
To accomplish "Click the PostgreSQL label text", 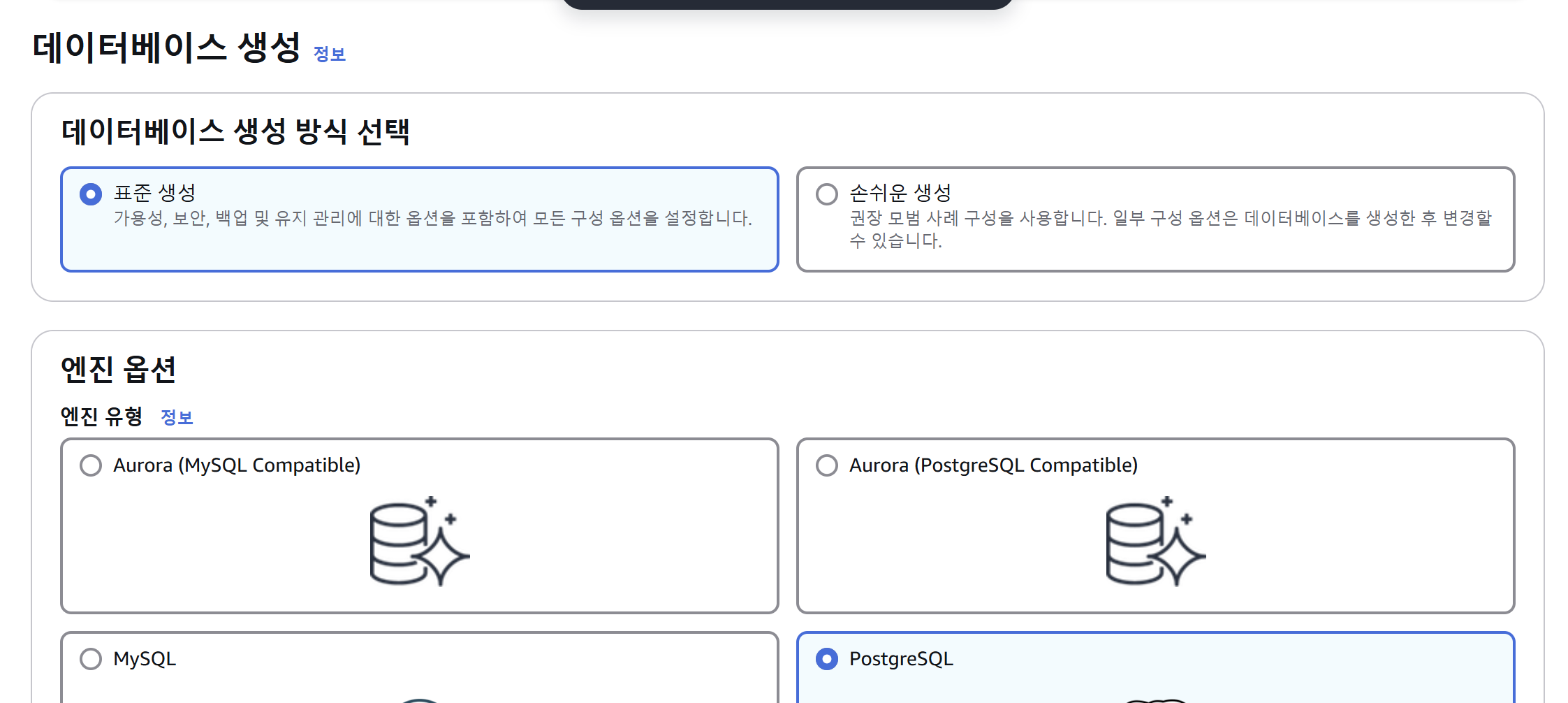I will click(901, 659).
